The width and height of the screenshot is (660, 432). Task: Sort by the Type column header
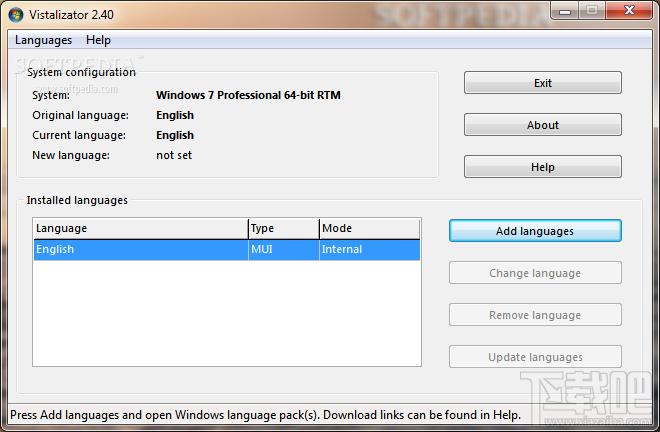(x=284, y=228)
